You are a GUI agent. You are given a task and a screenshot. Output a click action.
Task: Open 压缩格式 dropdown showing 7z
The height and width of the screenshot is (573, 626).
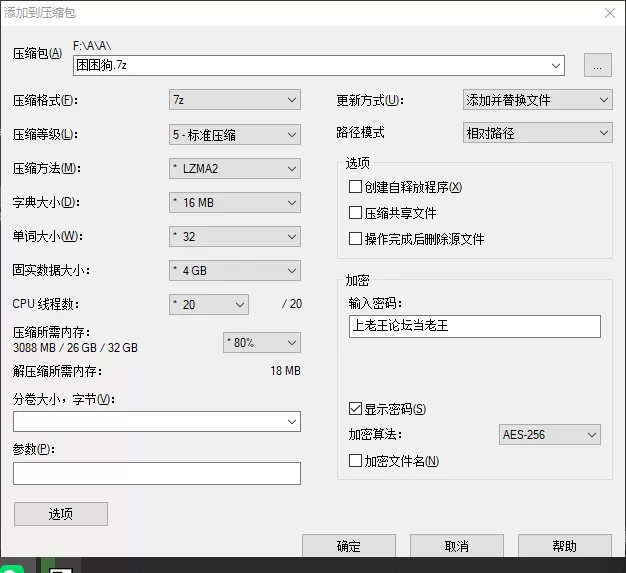click(235, 100)
